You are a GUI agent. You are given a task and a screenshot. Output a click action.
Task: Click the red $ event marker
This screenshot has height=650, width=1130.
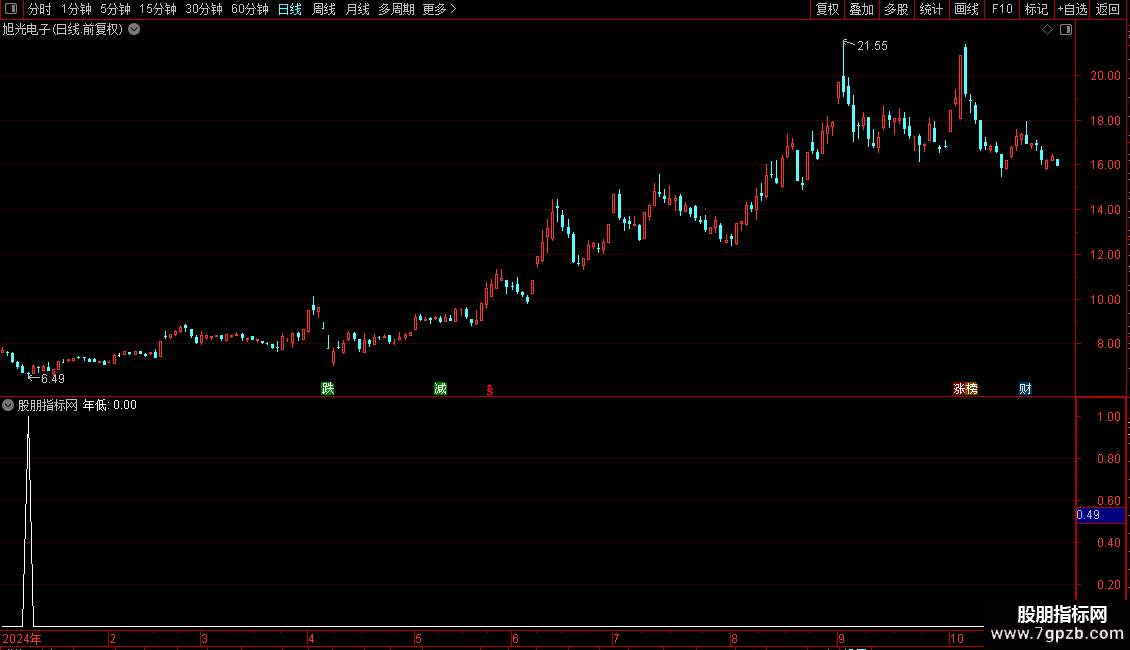(x=489, y=390)
